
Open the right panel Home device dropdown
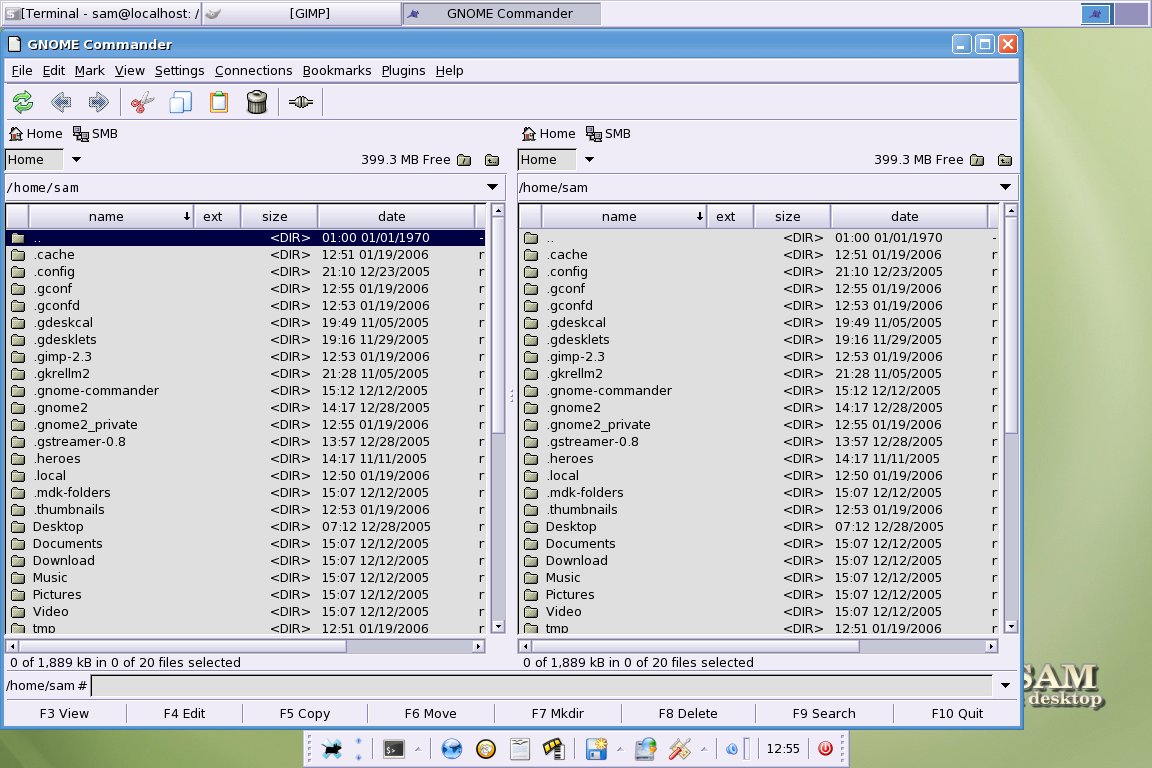click(x=589, y=159)
